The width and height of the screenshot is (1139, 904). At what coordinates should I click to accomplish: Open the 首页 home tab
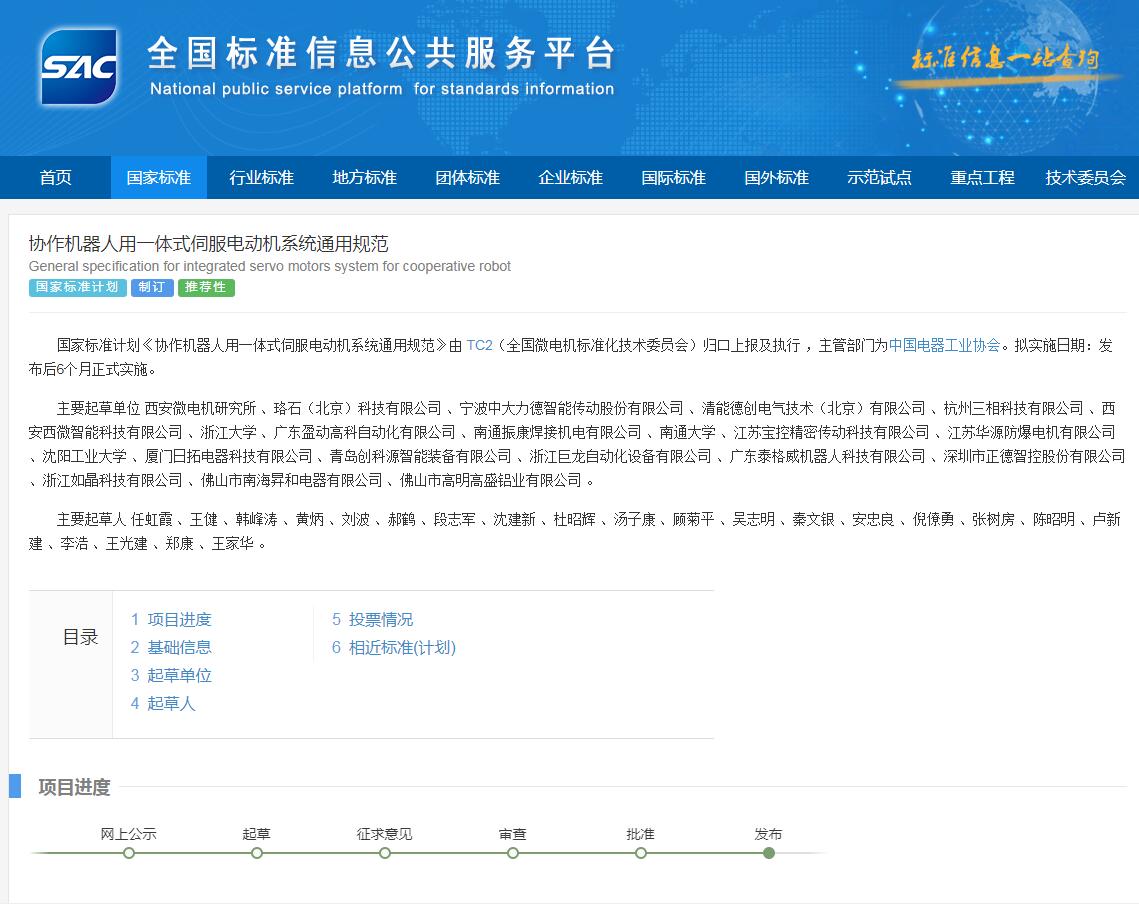click(56, 178)
